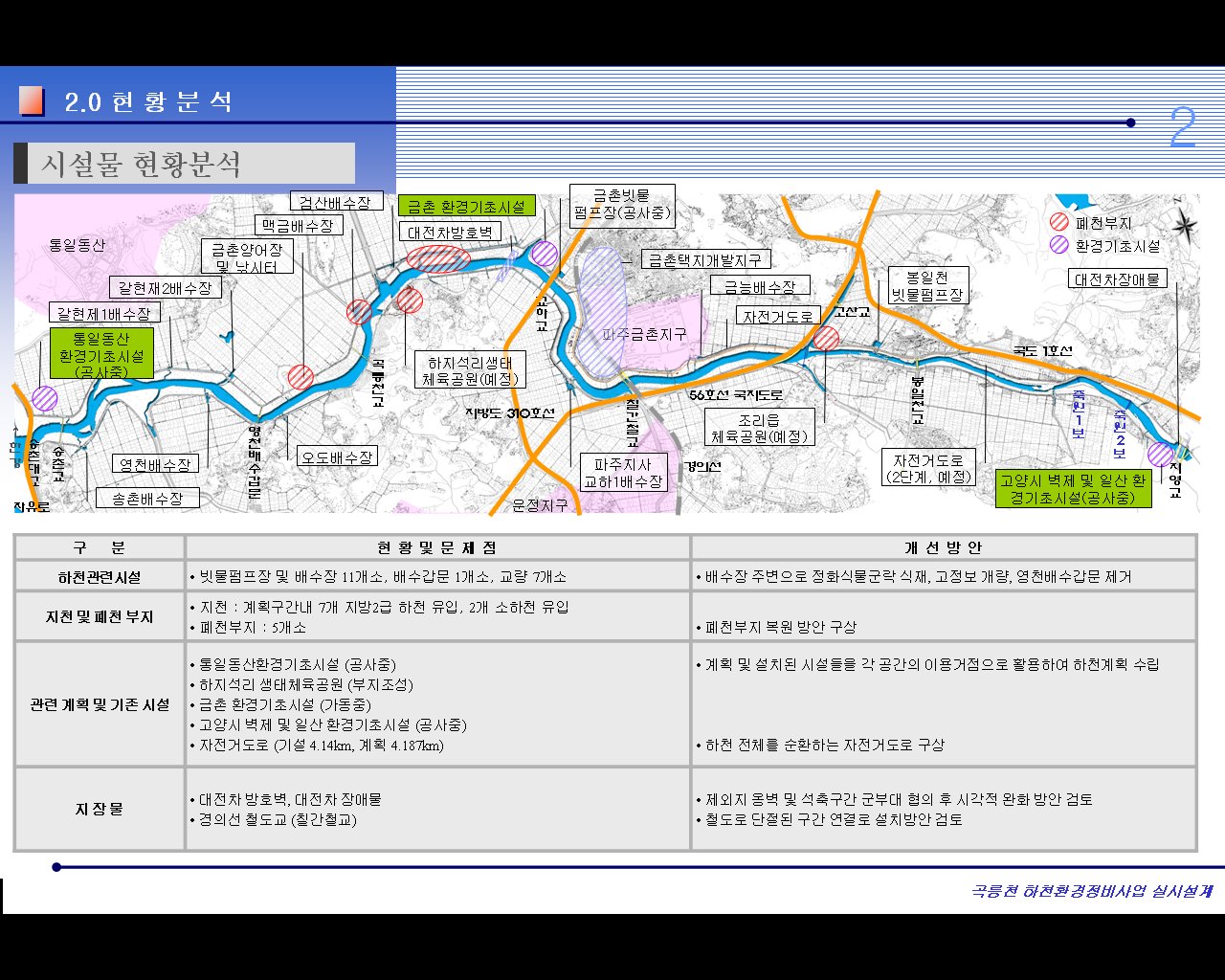Image resolution: width=1225 pixels, height=980 pixels.
Task: Select the 봉일천 빗물펌프장 label box
Action: (927, 286)
